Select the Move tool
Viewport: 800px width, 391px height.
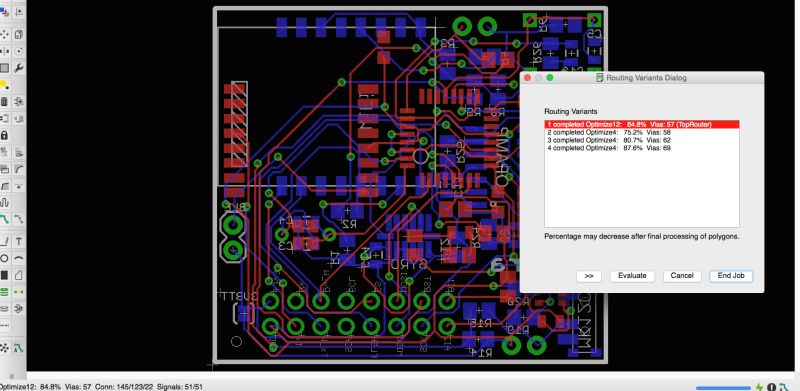click(5, 34)
